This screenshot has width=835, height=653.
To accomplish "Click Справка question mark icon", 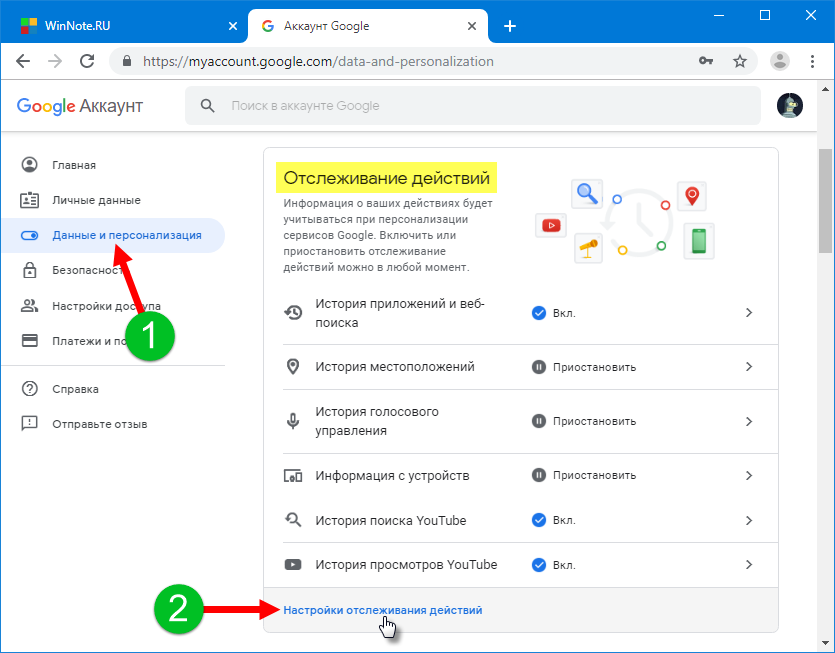I will [29, 389].
